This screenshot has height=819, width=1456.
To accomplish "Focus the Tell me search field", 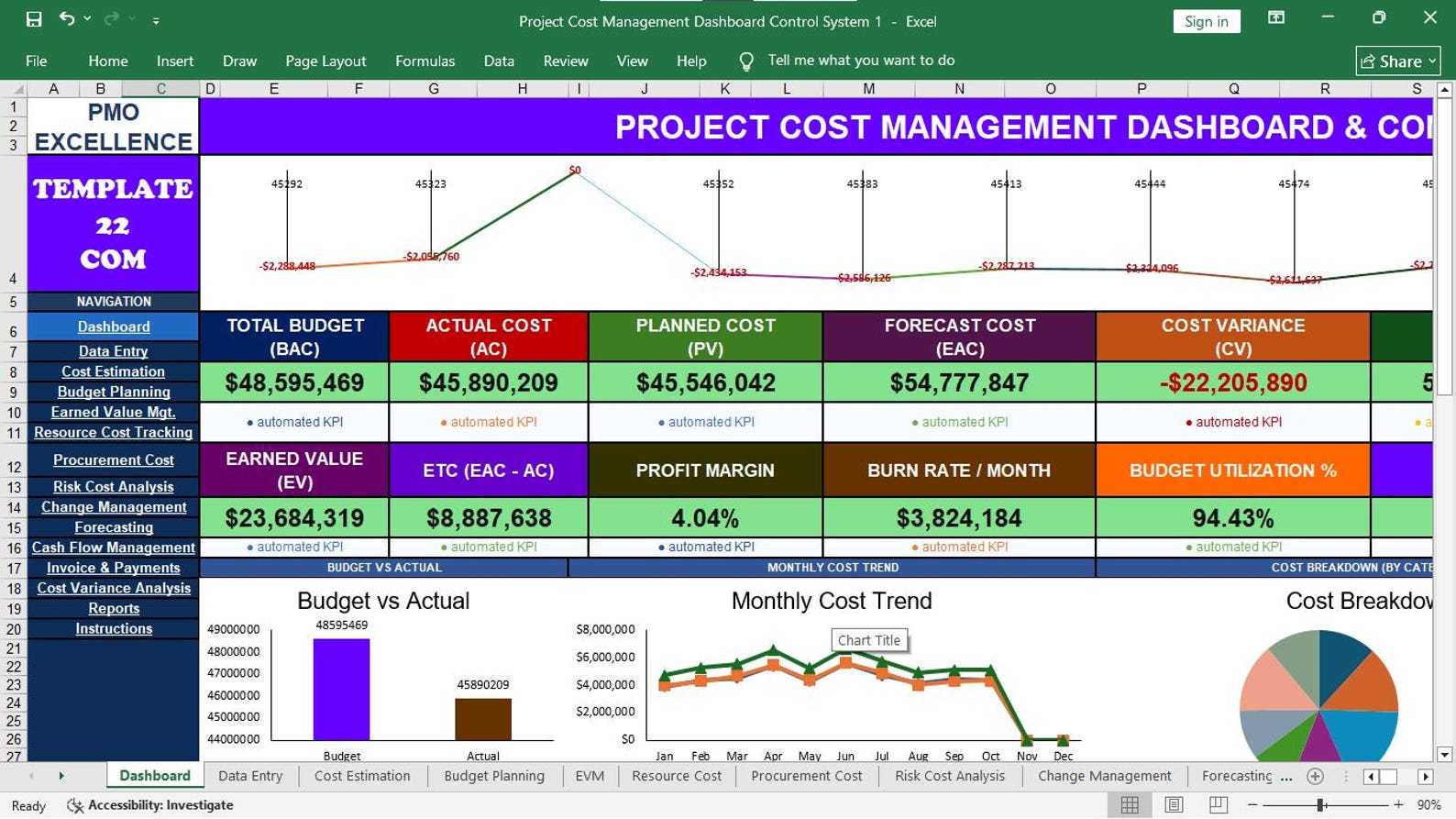I will point(861,60).
